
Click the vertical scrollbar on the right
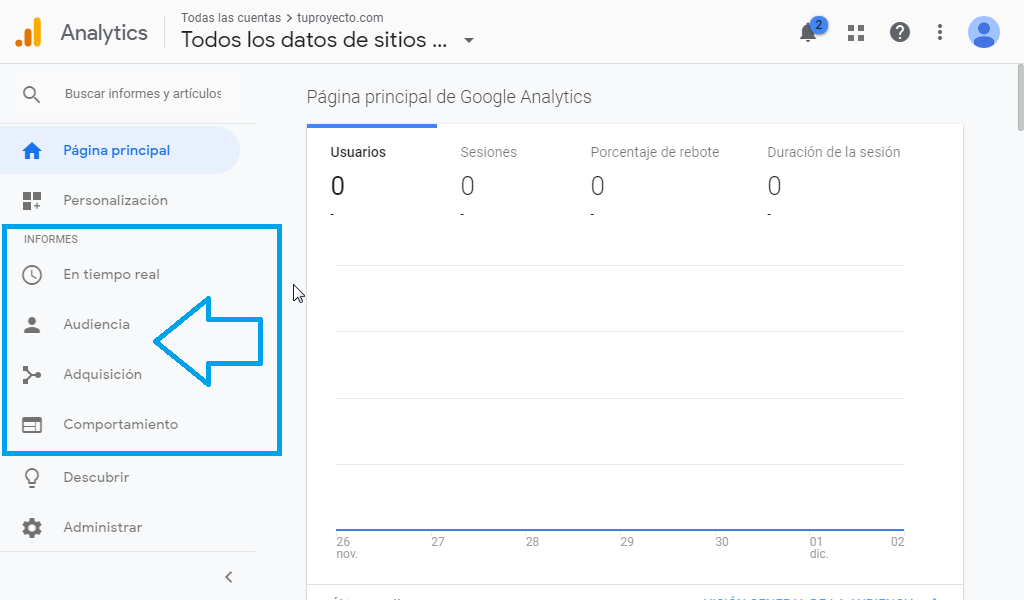1019,100
